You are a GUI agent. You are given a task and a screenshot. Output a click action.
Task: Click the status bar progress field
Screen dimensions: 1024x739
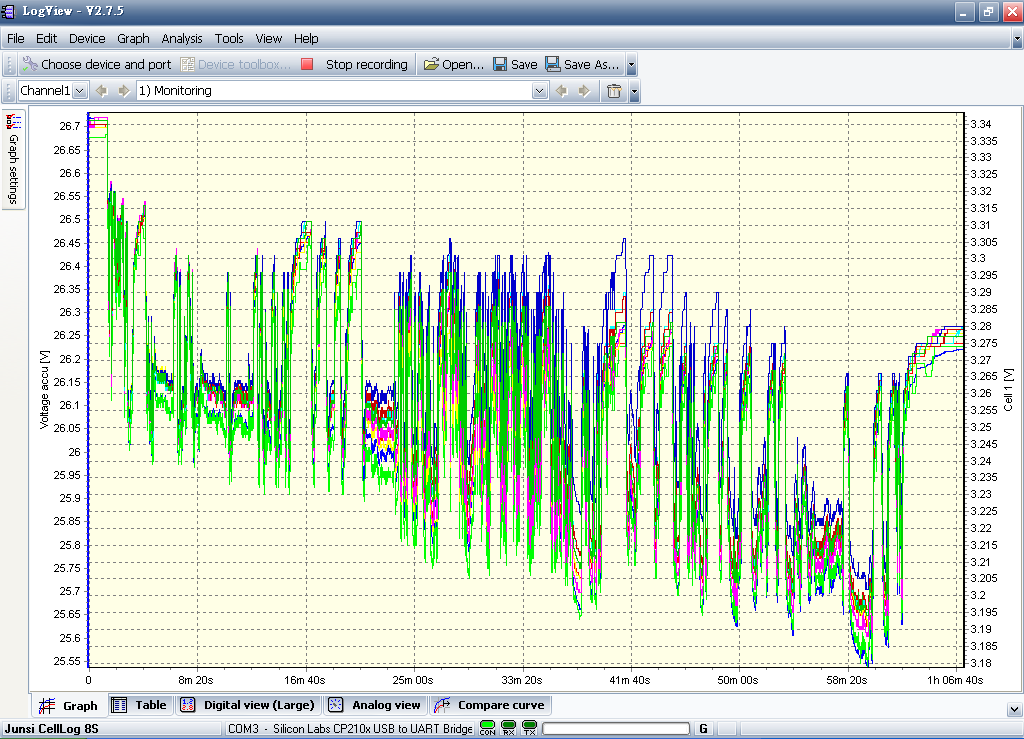[616, 729]
